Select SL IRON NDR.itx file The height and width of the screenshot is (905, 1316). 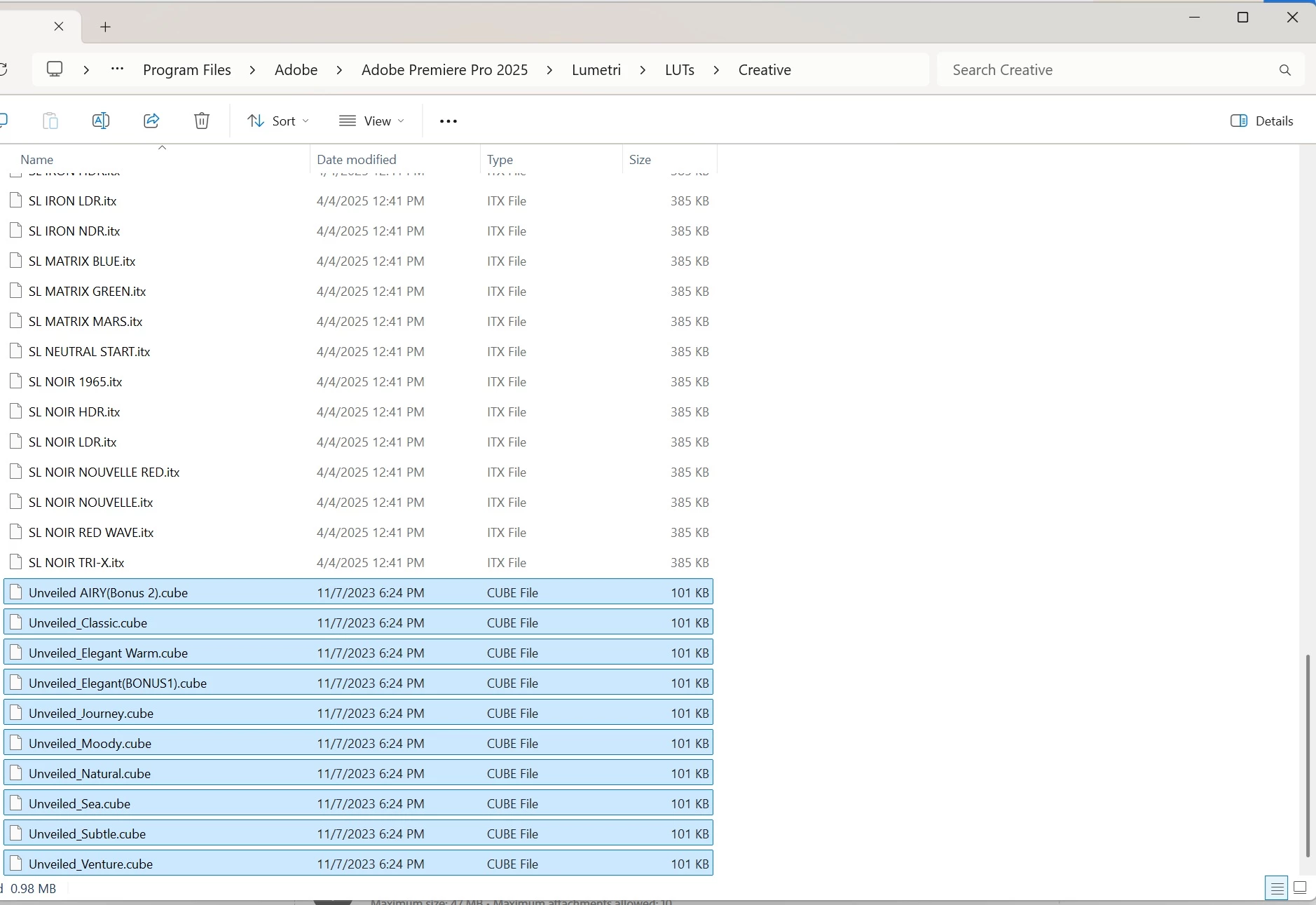(358, 231)
